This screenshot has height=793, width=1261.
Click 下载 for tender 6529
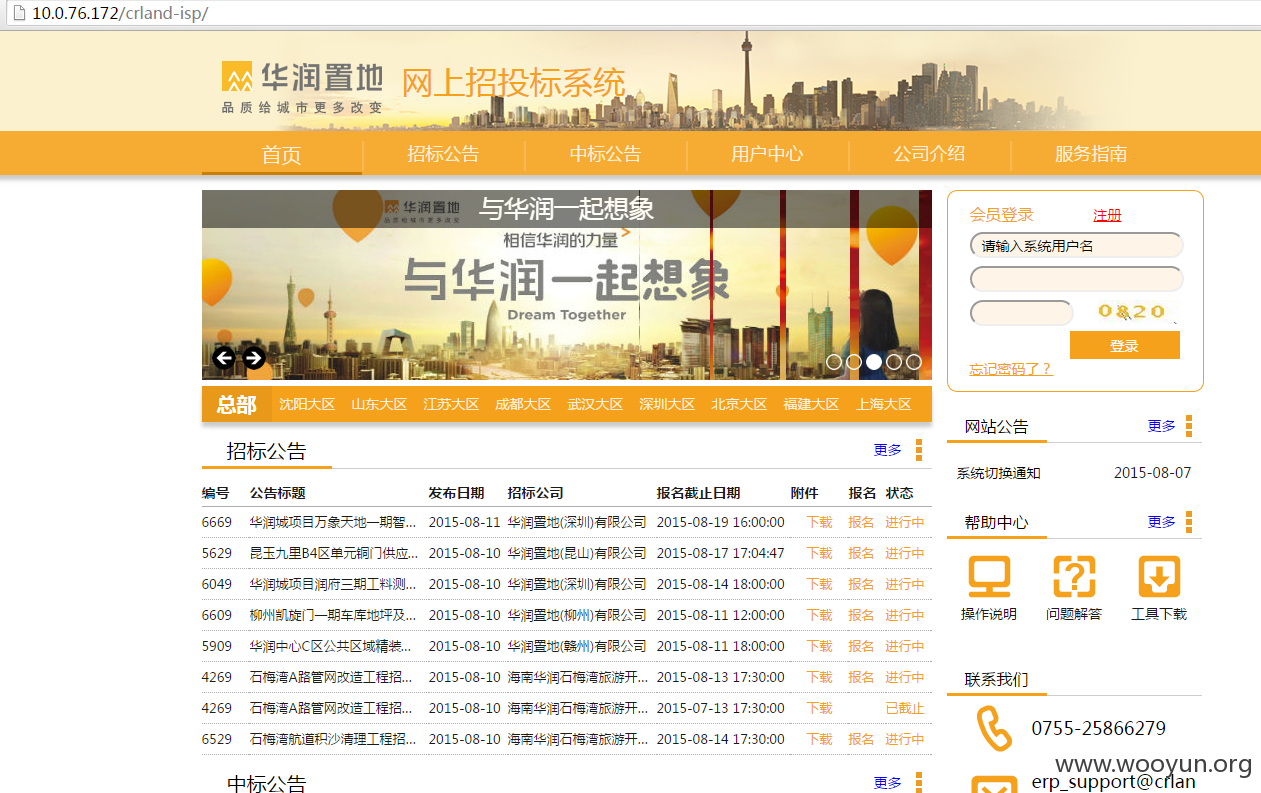pos(819,739)
